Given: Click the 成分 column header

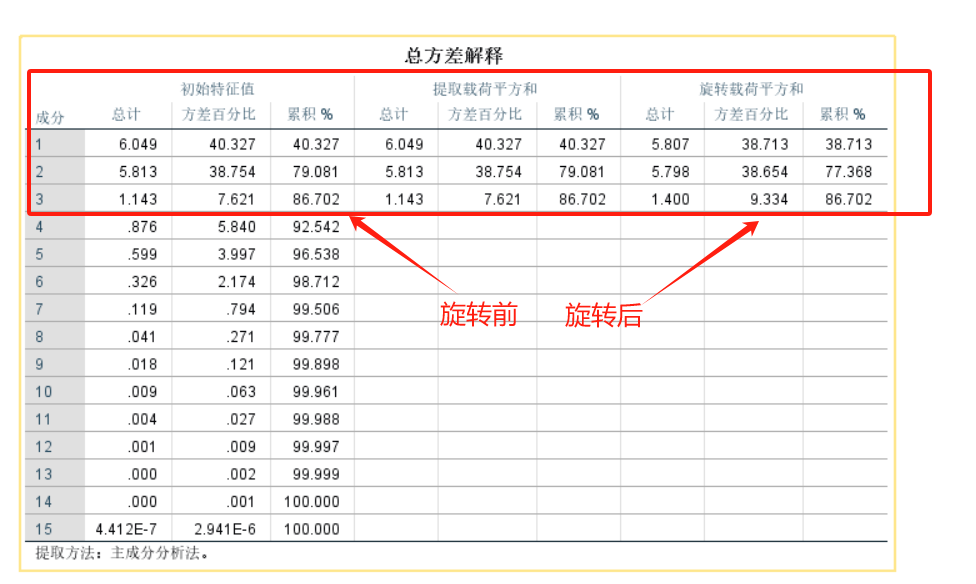Looking at the screenshot, I should [x=50, y=117].
